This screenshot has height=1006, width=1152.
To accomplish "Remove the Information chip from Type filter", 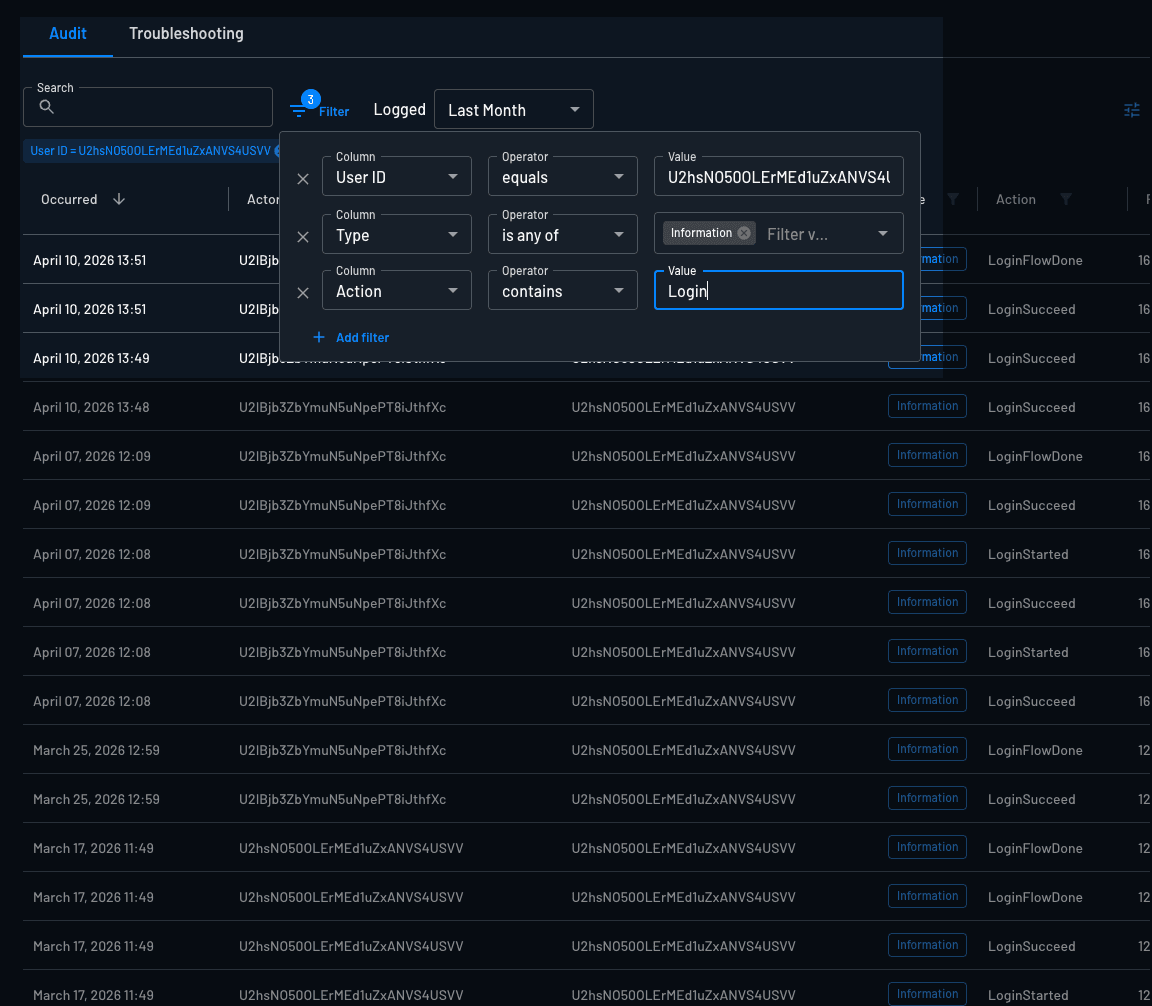I will point(744,233).
